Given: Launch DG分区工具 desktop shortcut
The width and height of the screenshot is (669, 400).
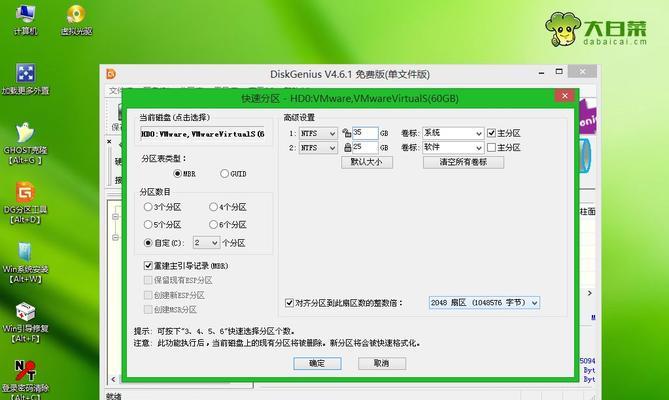Looking at the screenshot, I should click(26, 203).
